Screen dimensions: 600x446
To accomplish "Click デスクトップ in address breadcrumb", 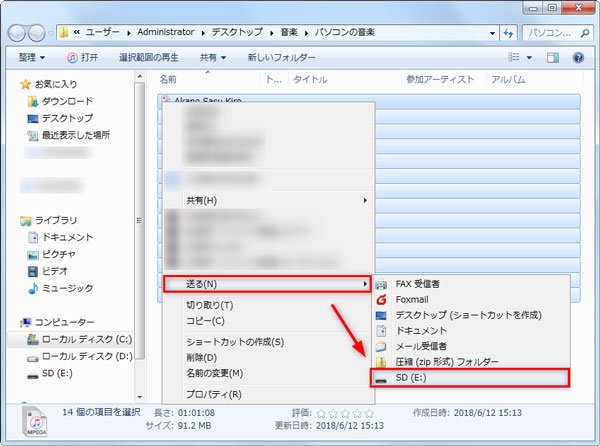I will pos(237,32).
